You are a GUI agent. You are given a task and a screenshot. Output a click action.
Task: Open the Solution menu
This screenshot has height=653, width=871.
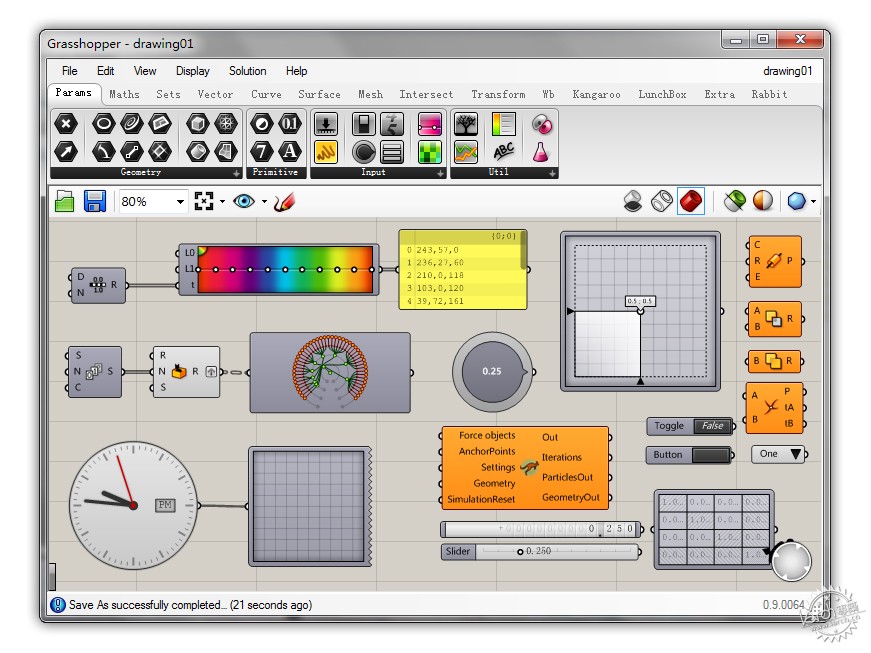[x=248, y=71]
